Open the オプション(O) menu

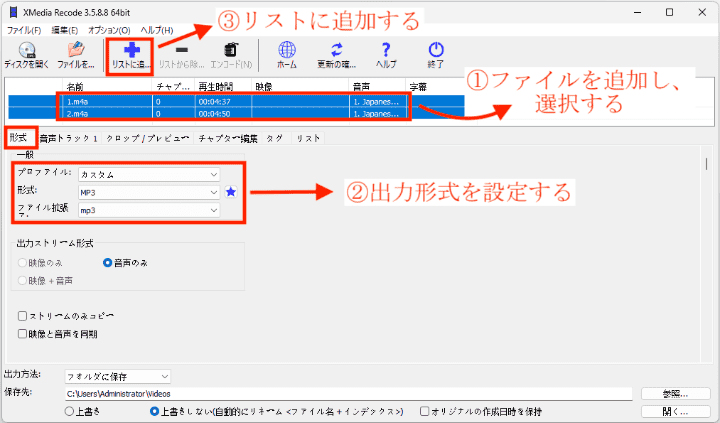(109, 30)
